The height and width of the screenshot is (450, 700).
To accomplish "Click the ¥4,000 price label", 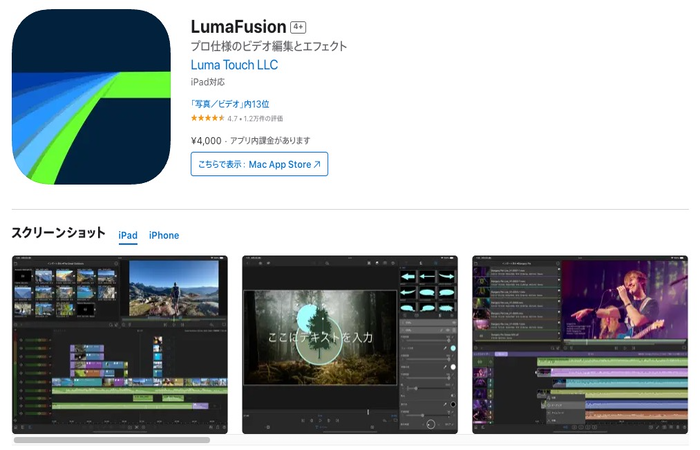I will pos(206,140).
